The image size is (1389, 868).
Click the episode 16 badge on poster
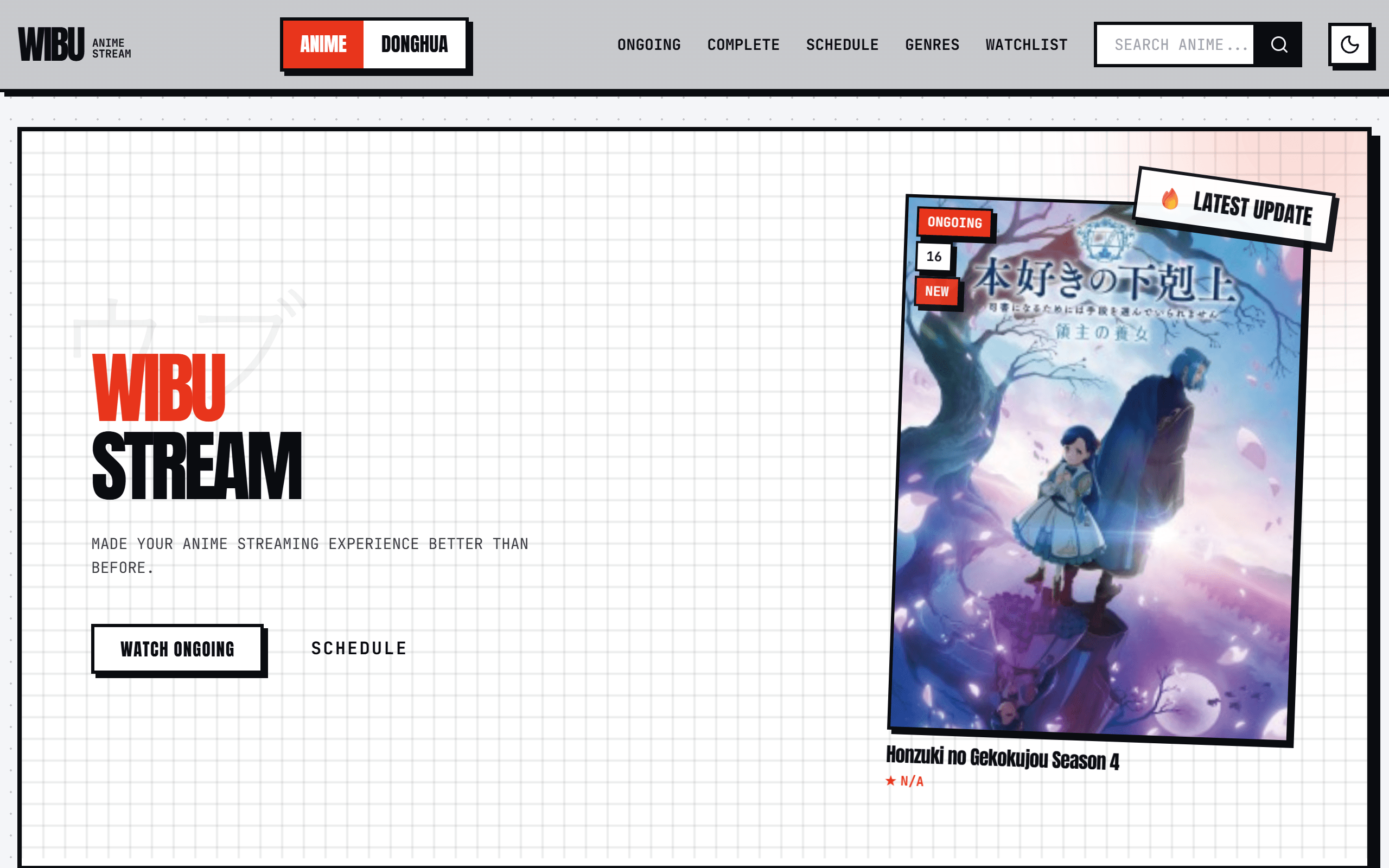[x=934, y=257]
